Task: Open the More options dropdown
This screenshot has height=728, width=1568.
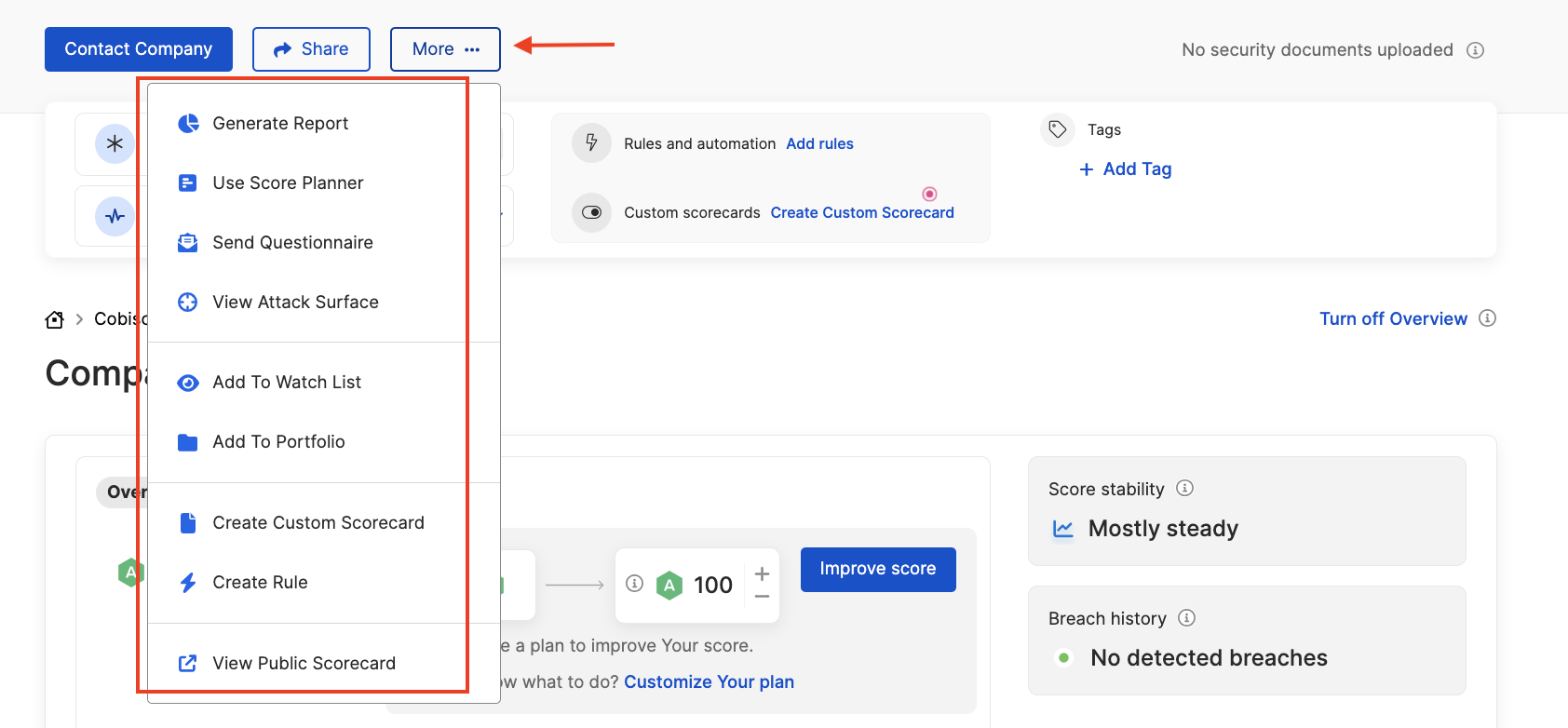Action: [445, 49]
